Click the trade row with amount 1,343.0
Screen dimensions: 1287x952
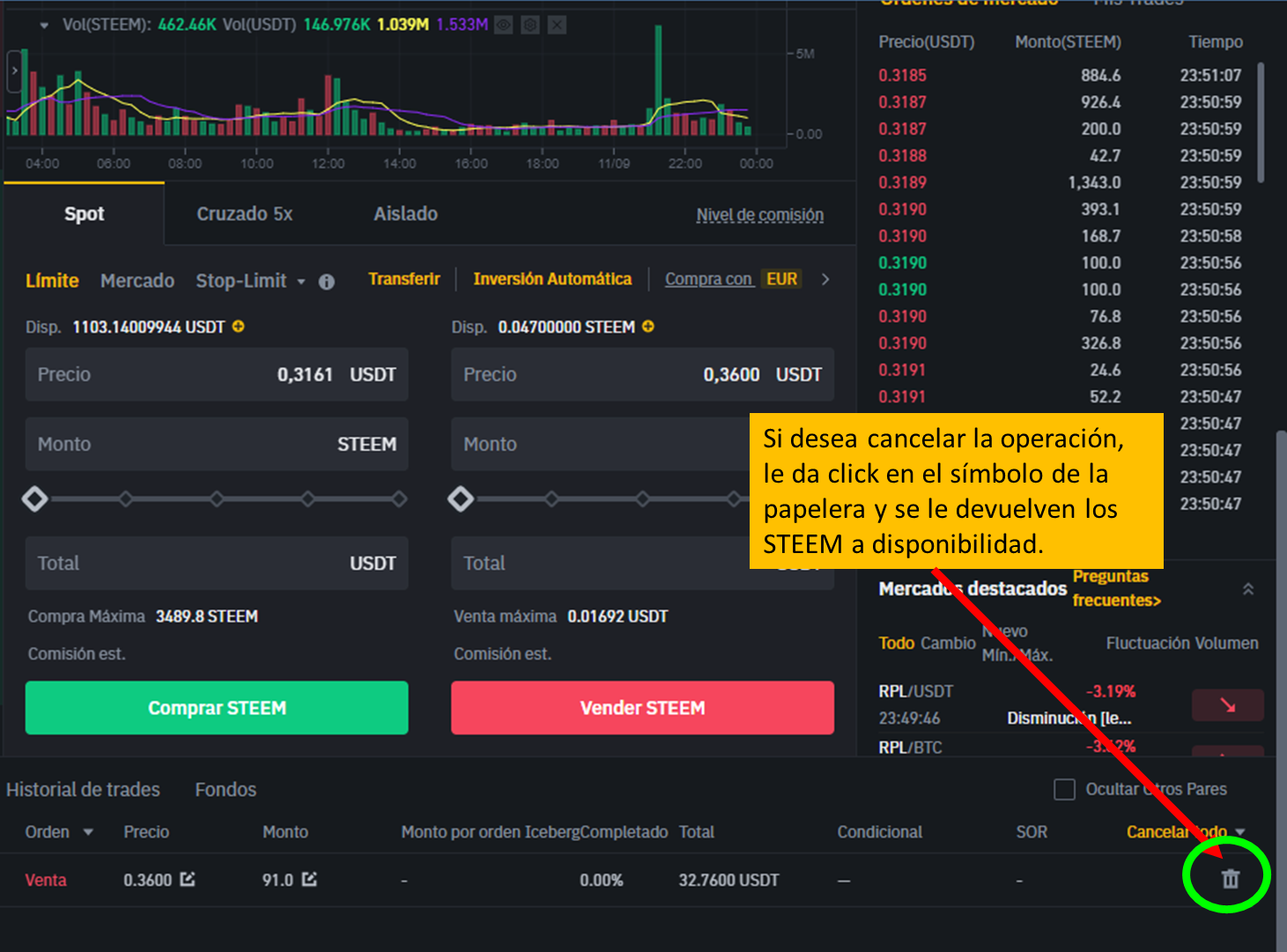click(x=1060, y=182)
